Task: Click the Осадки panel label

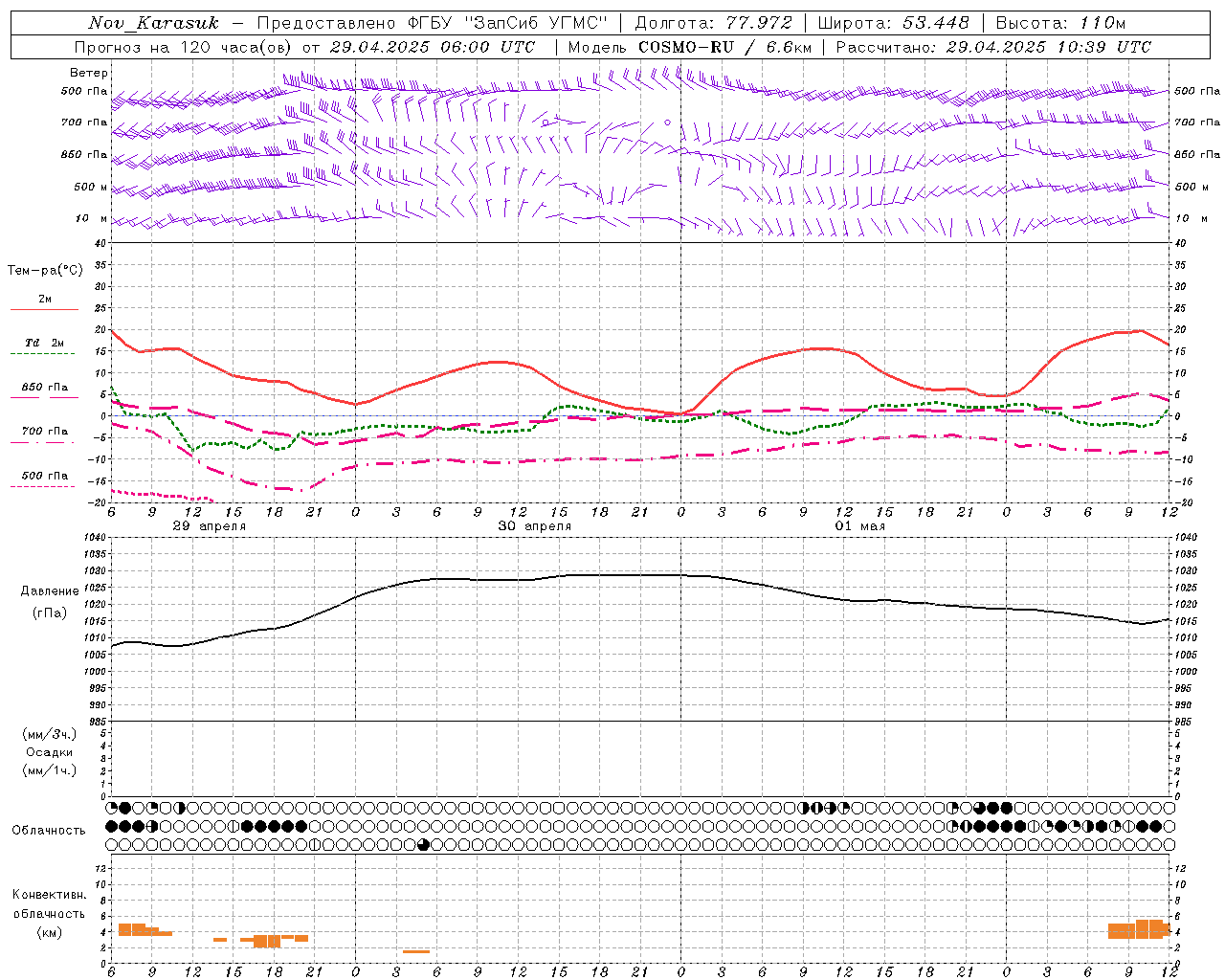Action: coord(49,752)
